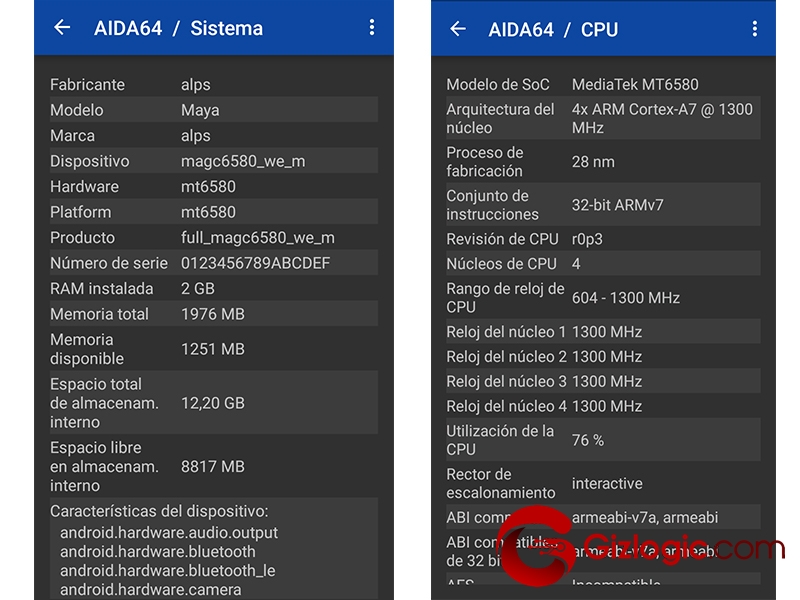This screenshot has height=600, width=800.
Task: Select 'Reloj del núcleo 1' row
Action: click(x=603, y=332)
